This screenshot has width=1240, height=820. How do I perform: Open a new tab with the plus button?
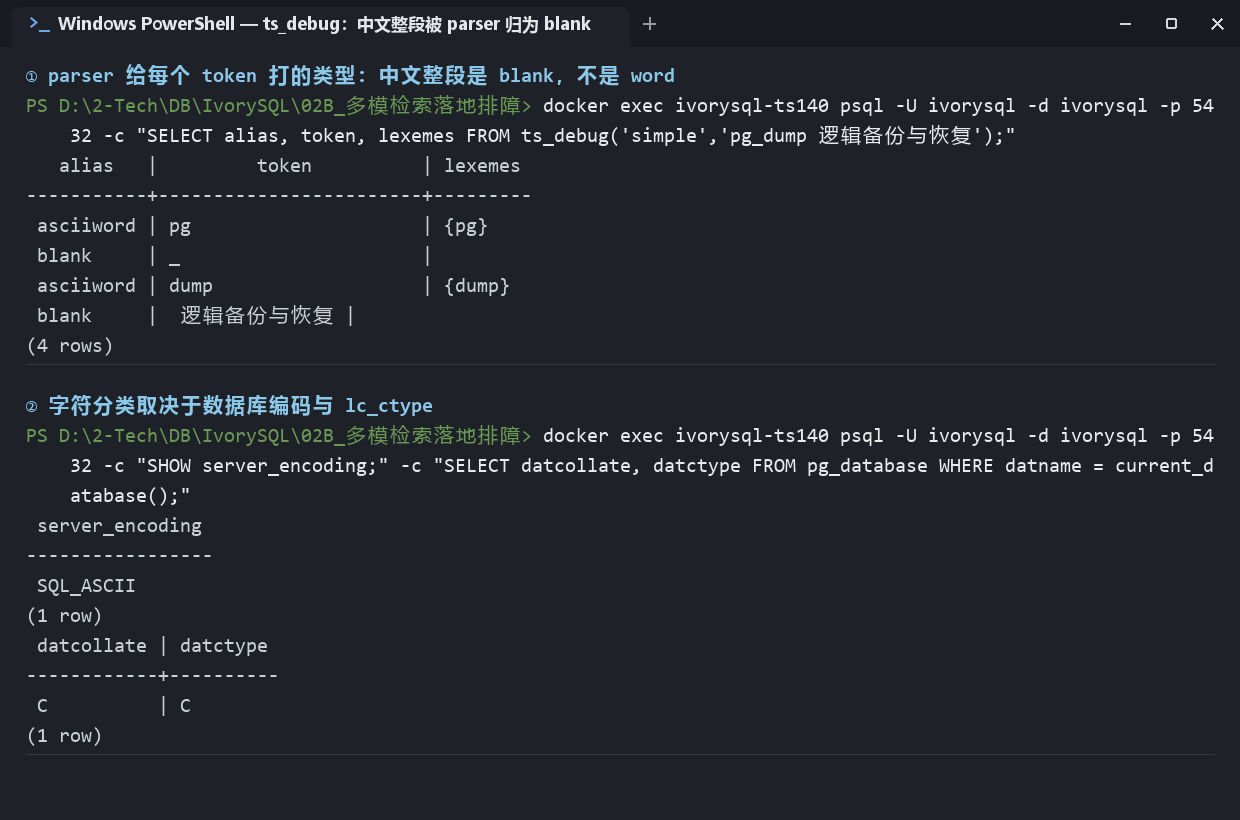[650, 24]
